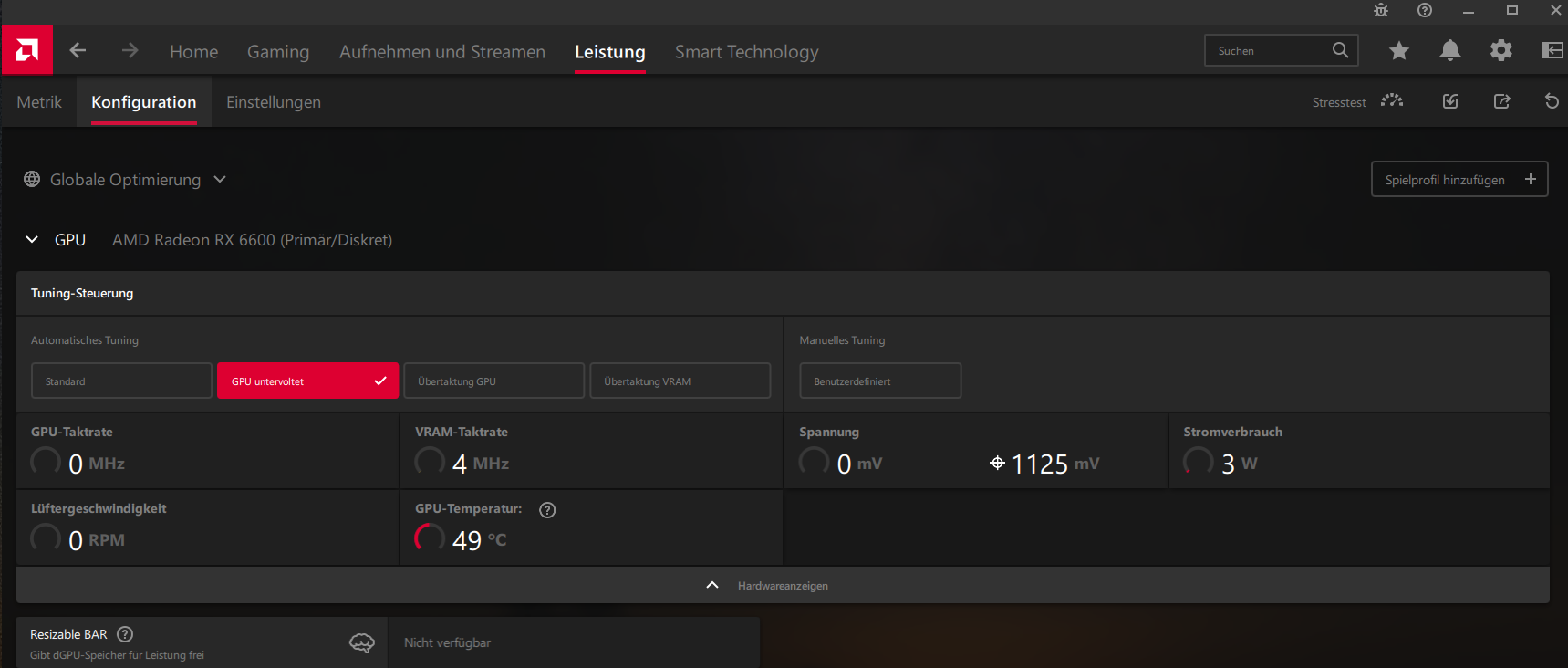The image size is (1568, 668).
Task: Toggle the GPU undervoltet preset
Action: (x=307, y=381)
